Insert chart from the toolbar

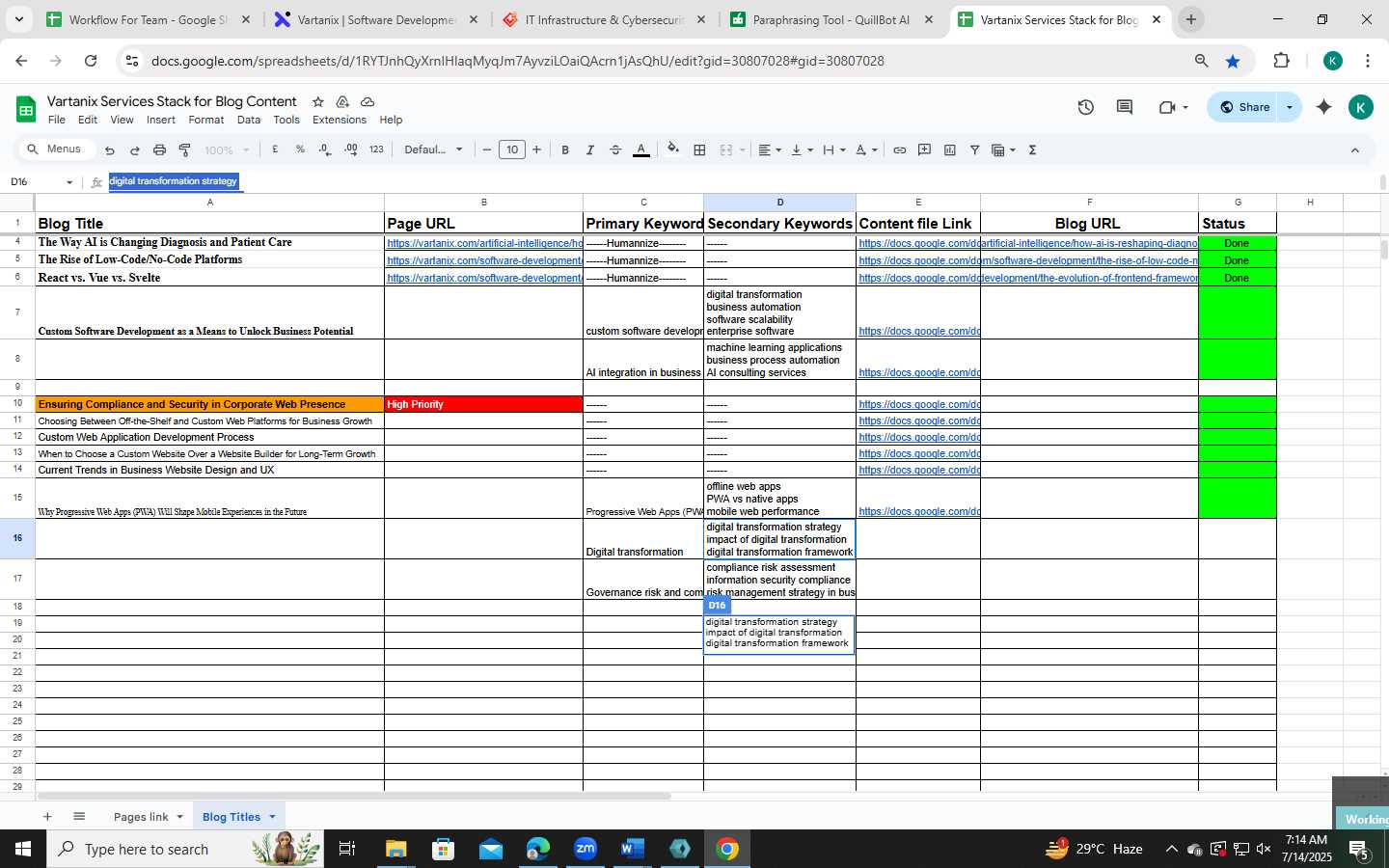(x=949, y=149)
